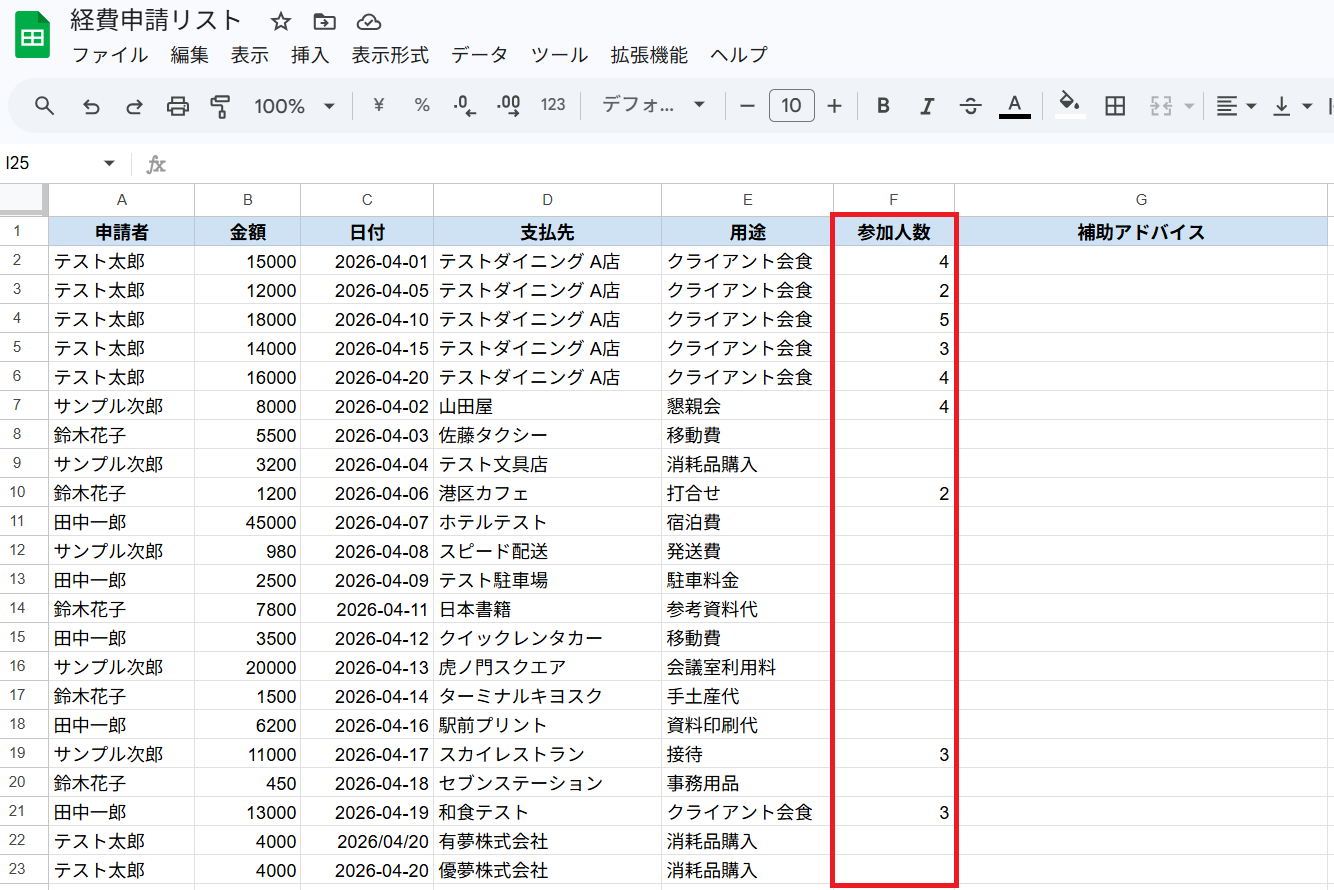Select cell with 虎ノ門スクエア
Image resolution: width=1334 pixels, height=890 pixels.
click(547, 667)
